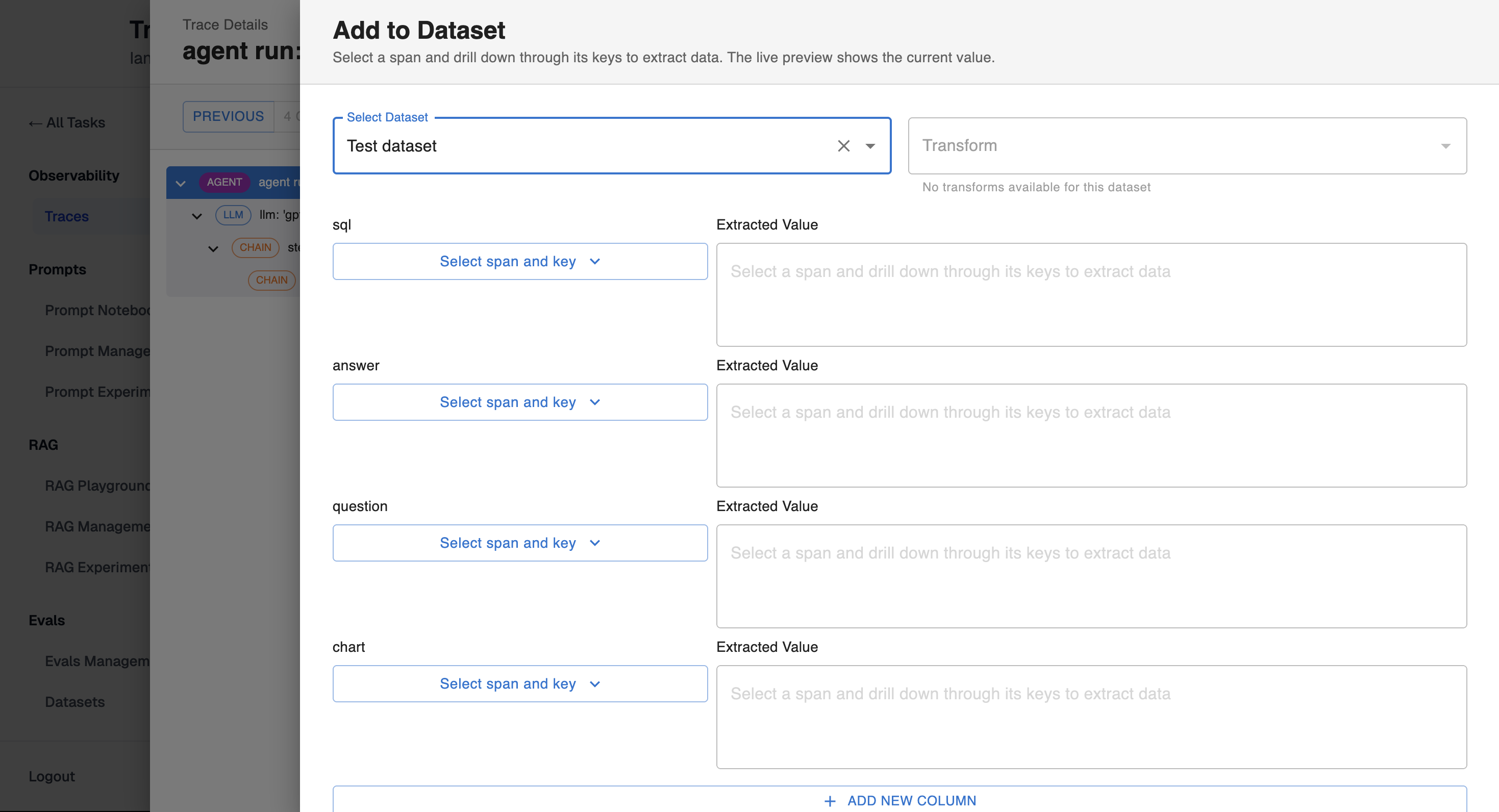Screen dimensions: 1499x812
Task: Collapse the first CHAIN span chevron
Action: (x=213, y=249)
